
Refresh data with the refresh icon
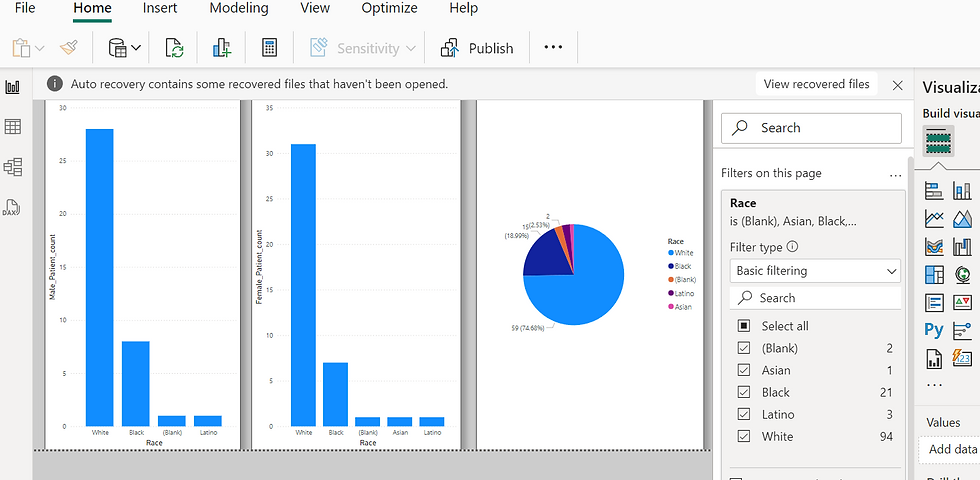tap(174, 48)
